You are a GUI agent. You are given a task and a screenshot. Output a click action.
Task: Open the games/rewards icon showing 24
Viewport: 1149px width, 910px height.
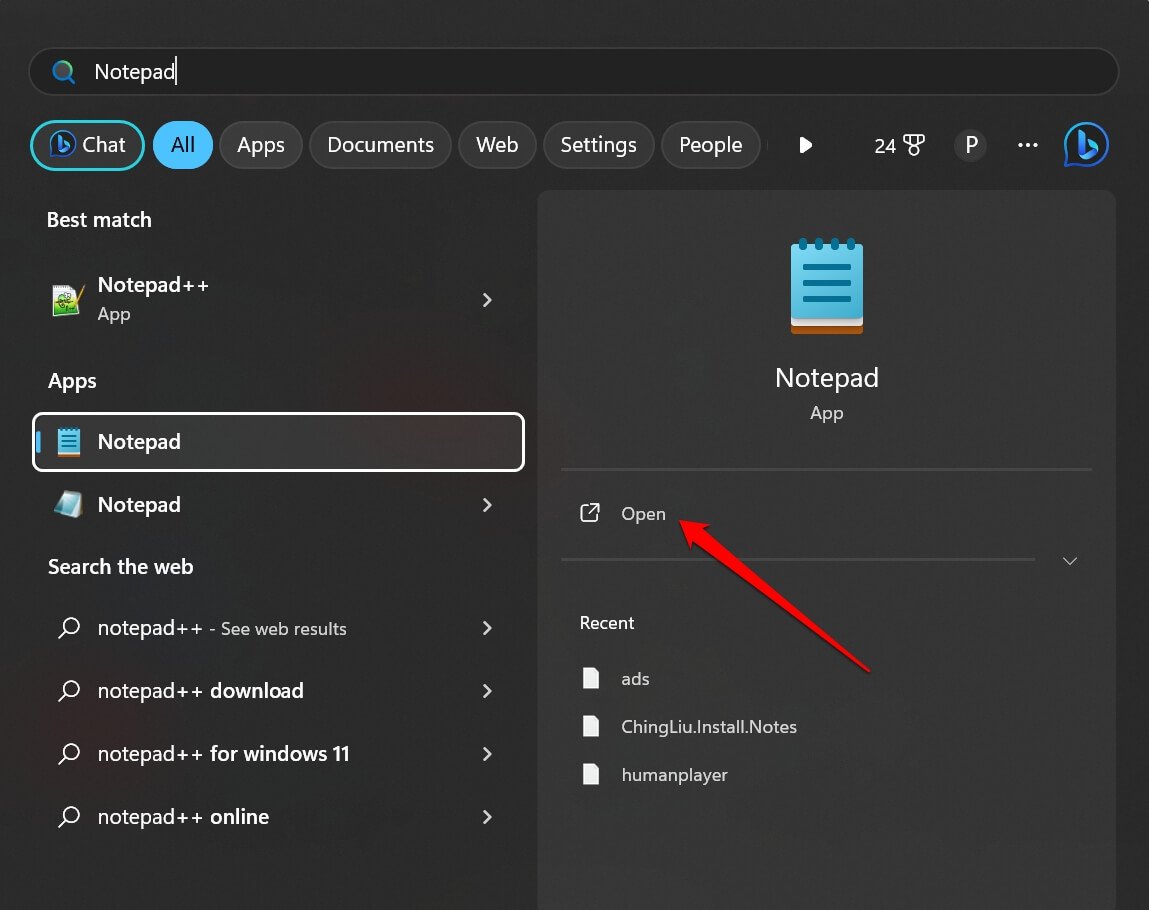pyautogui.click(x=898, y=144)
